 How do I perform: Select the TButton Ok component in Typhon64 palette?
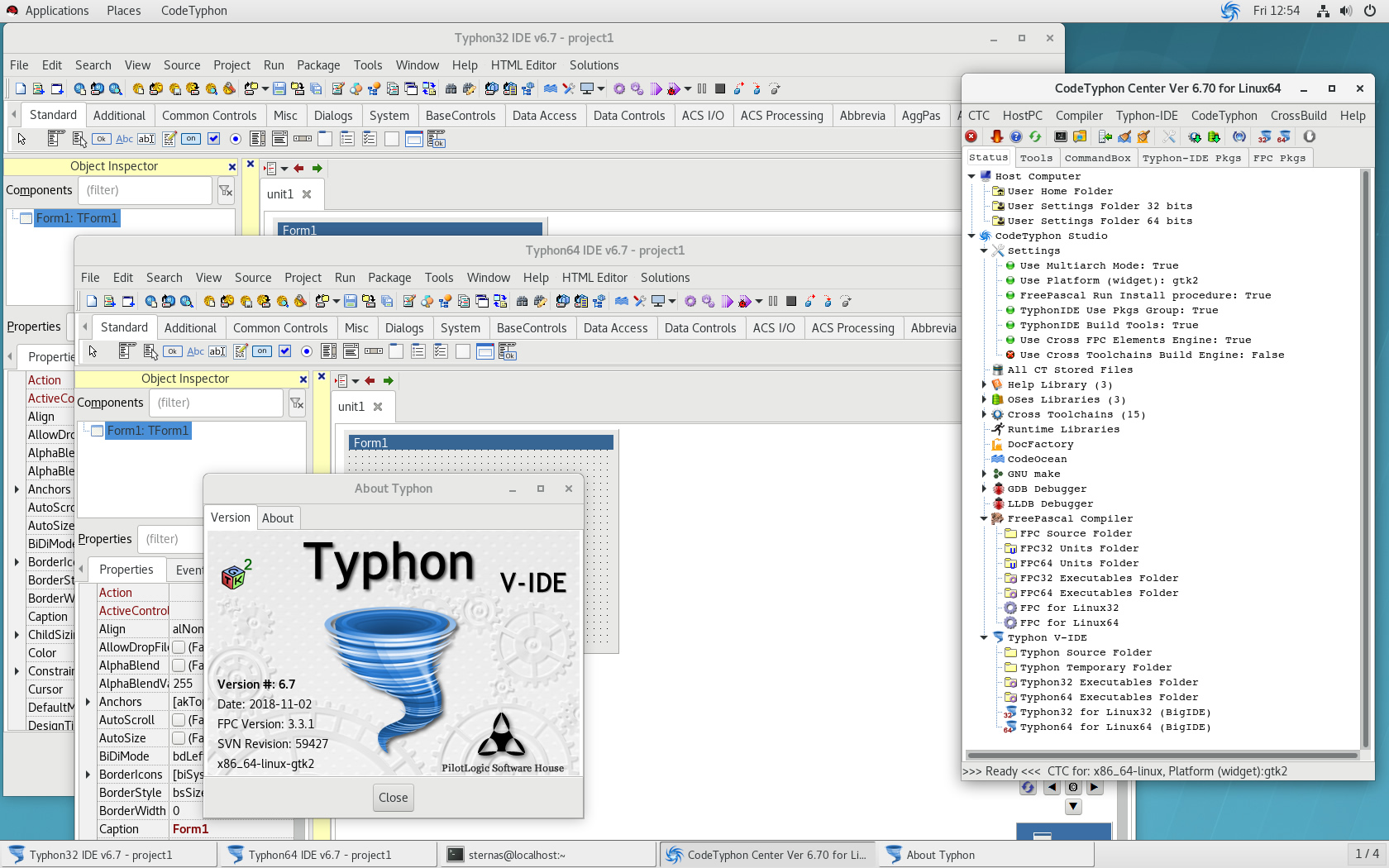[x=173, y=351]
